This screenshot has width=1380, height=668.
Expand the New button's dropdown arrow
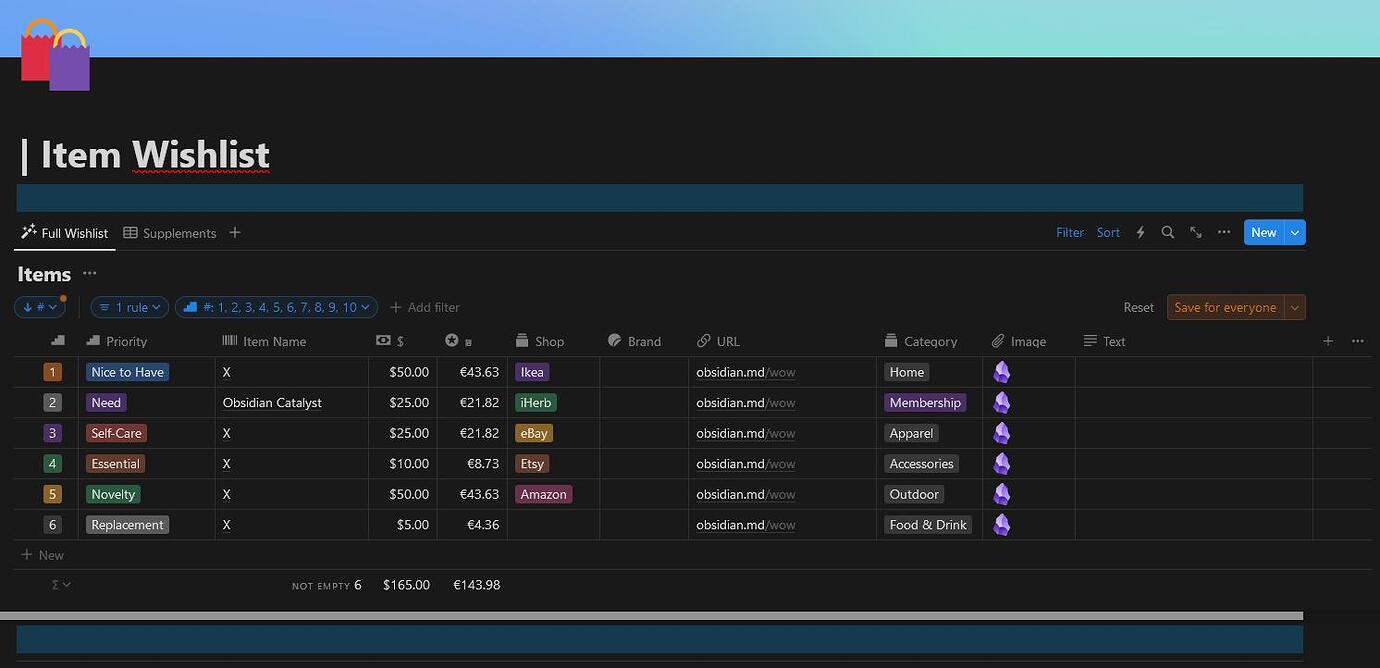click(x=1294, y=232)
